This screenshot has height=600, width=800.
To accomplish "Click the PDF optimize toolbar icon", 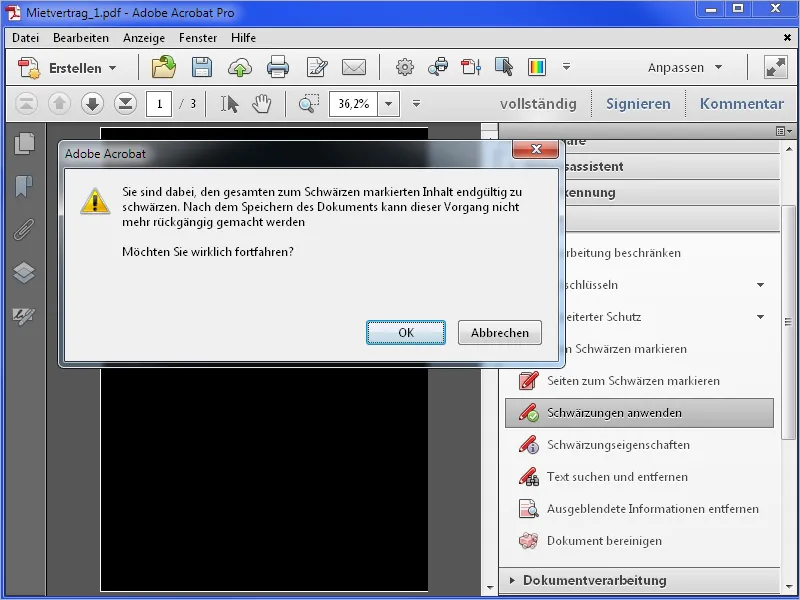I will (471, 67).
